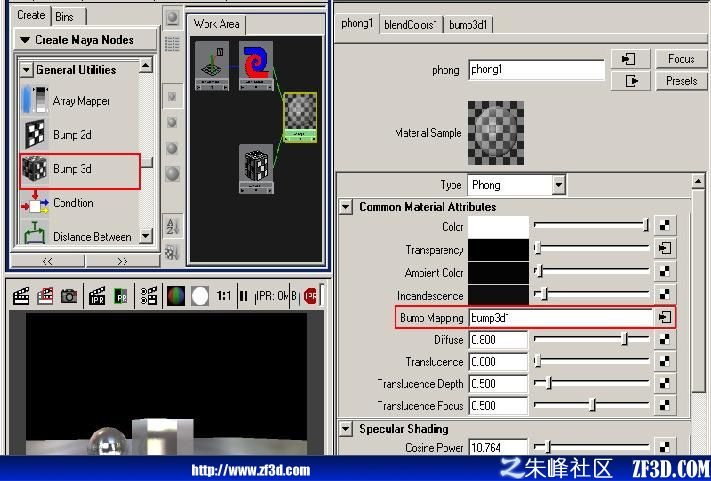Switch to the blendColors1 tab
Image resolution: width=711 pixels, height=481 pixels.
tap(411, 24)
